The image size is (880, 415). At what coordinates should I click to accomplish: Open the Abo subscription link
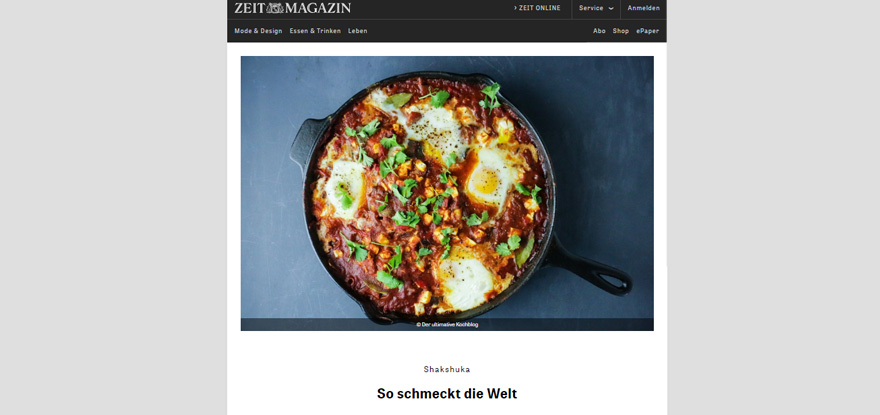tap(599, 31)
